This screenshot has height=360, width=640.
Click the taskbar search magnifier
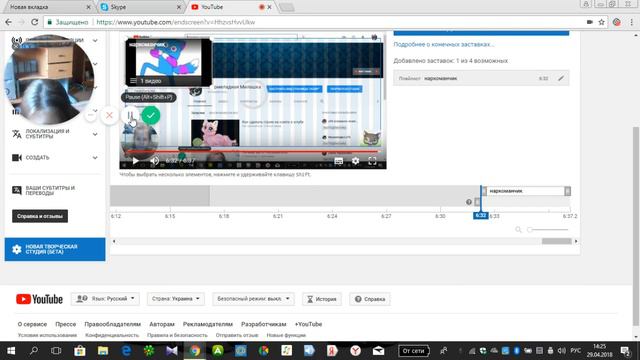(34, 351)
